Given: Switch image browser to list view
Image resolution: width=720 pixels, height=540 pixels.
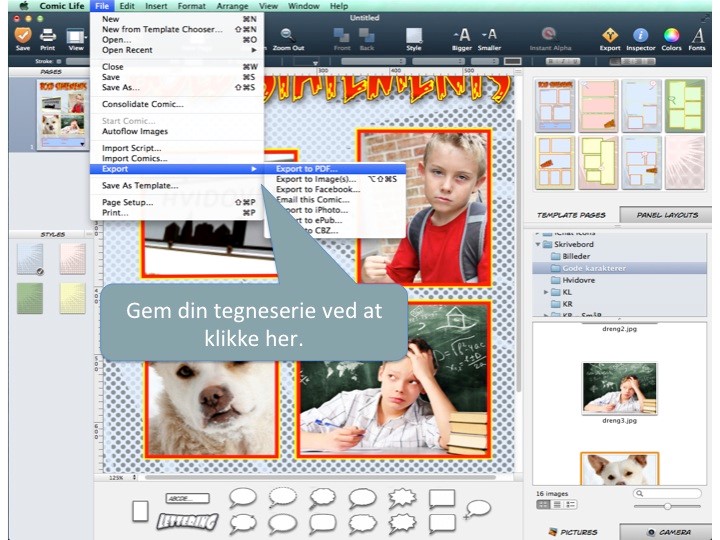Looking at the screenshot, I should tap(557, 505).
